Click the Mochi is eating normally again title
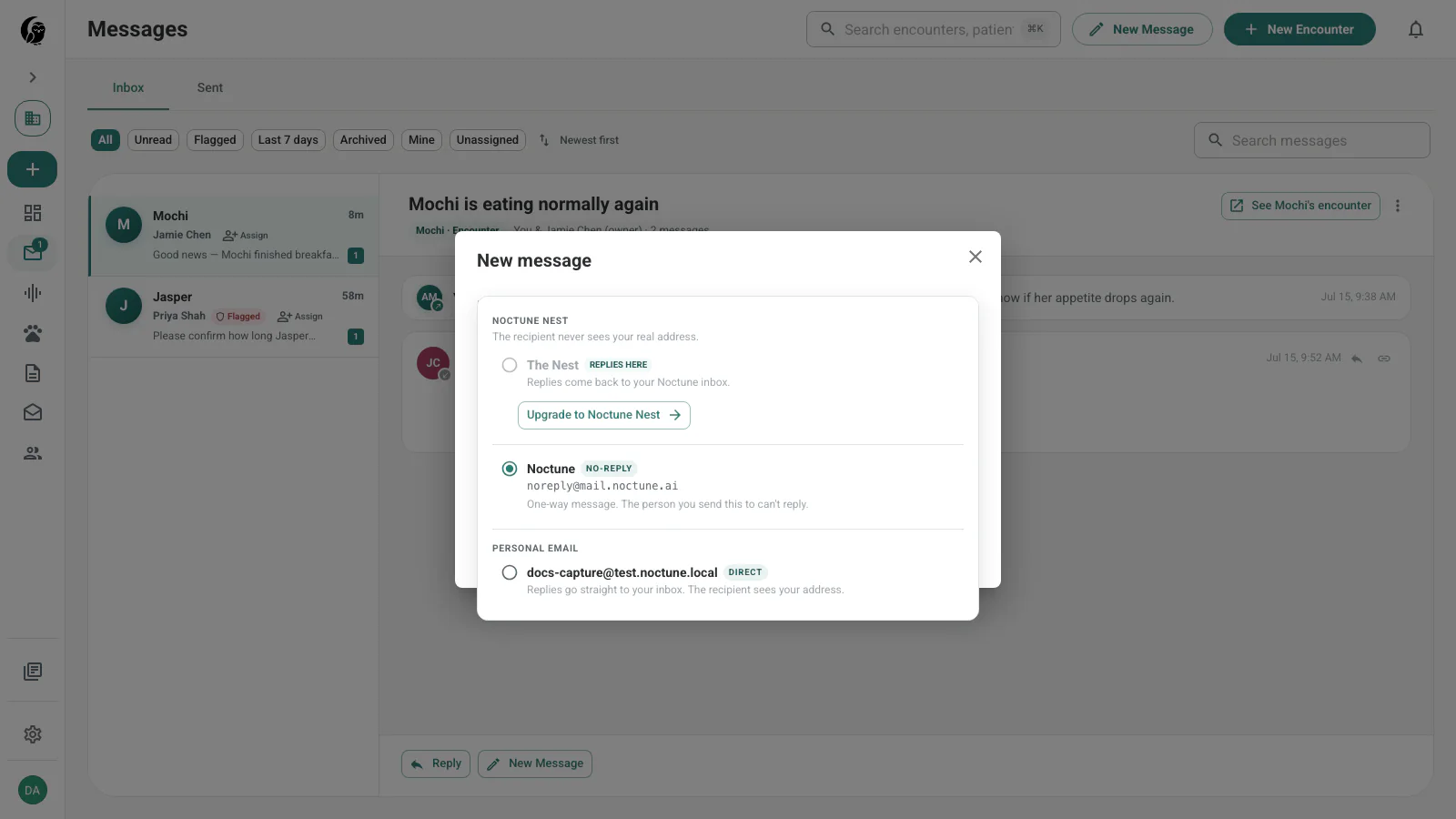 (533, 205)
